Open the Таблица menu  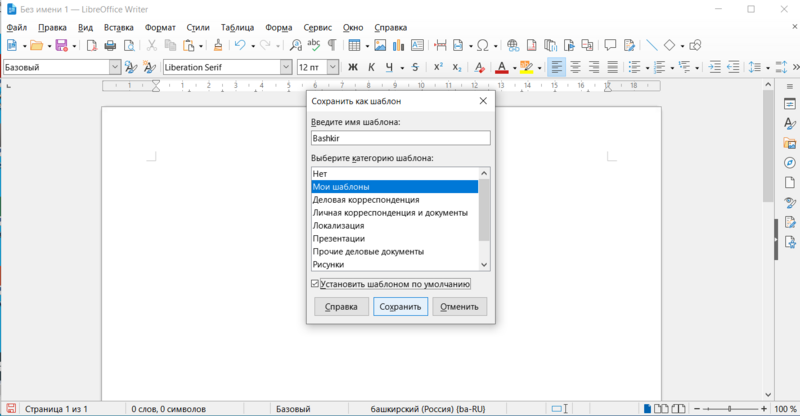237,28
